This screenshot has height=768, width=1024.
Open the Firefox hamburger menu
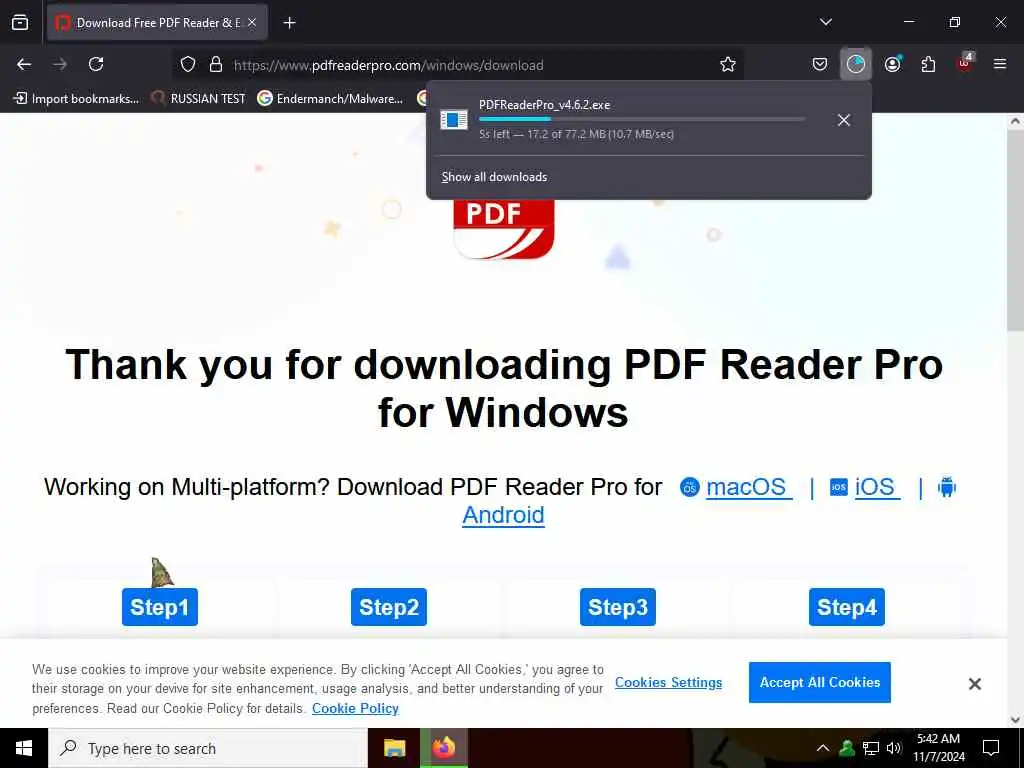(x=1000, y=64)
